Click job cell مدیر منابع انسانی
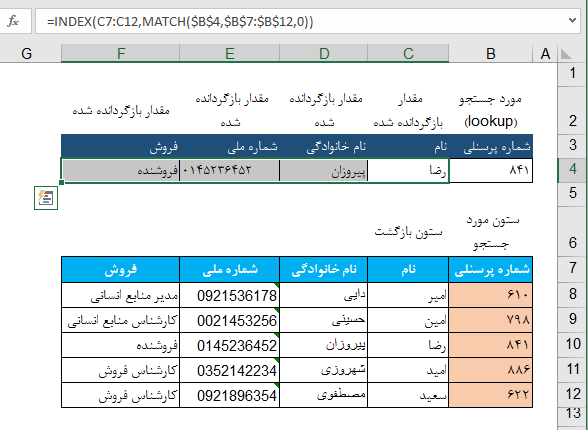 pos(120,295)
